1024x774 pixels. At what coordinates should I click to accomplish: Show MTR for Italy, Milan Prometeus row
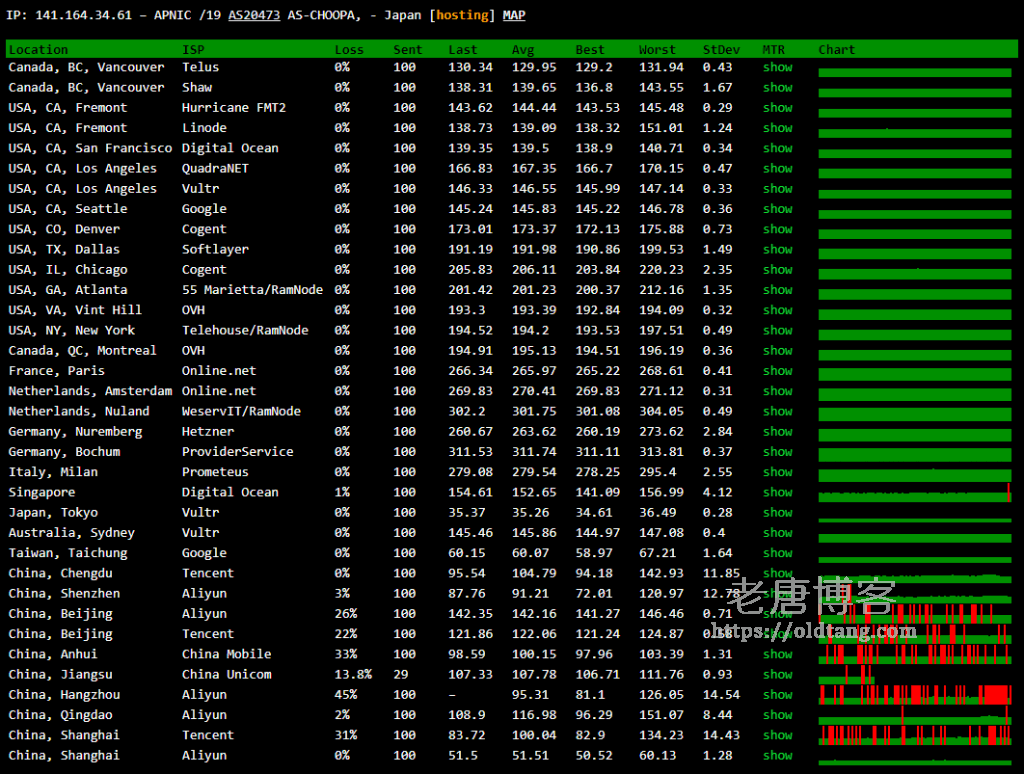[x=777, y=472]
